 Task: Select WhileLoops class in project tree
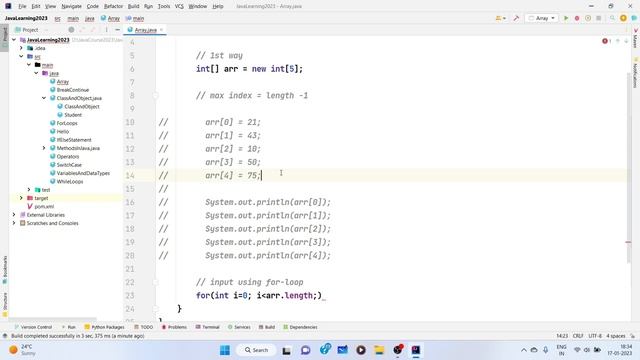(x=70, y=182)
